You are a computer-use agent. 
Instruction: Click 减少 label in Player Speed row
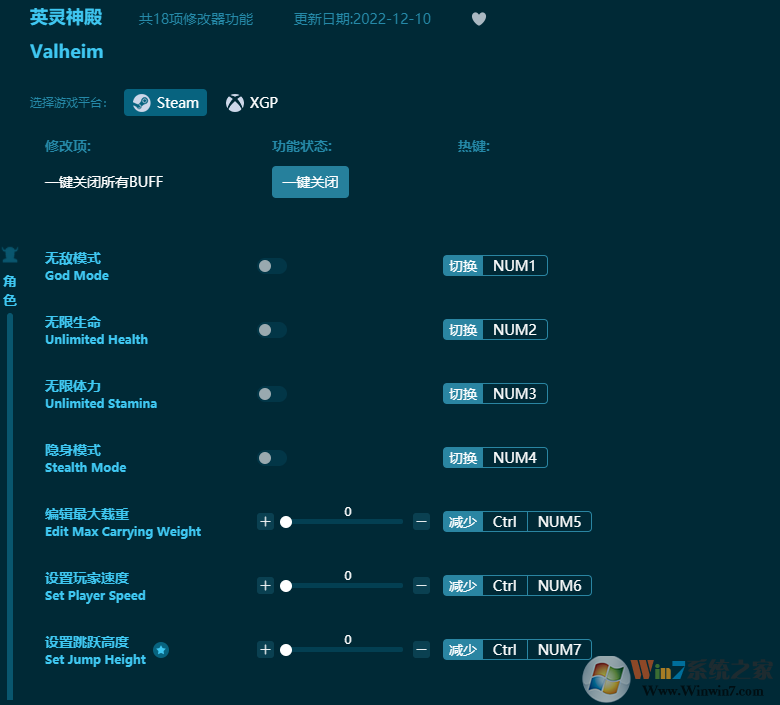pyautogui.click(x=463, y=586)
